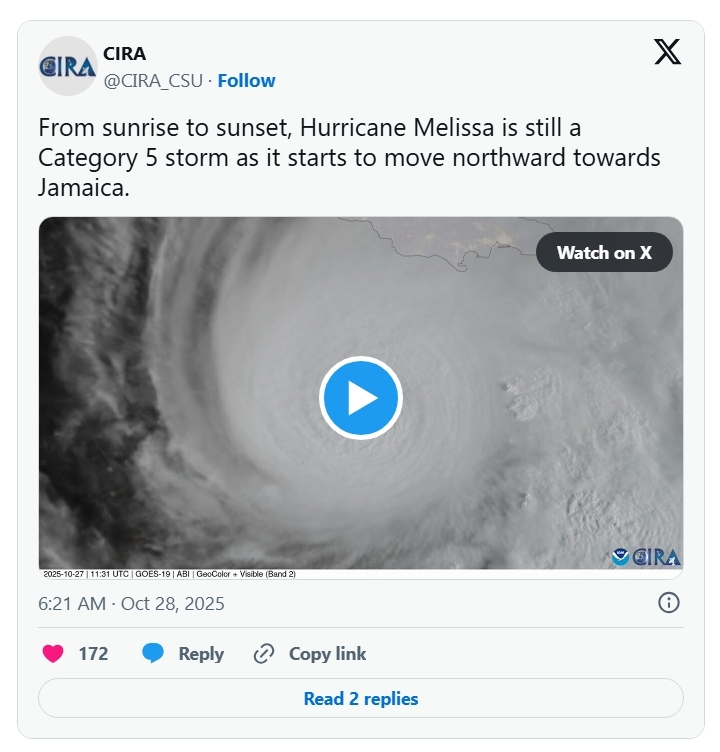Follow the CIRA_CSU account

point(246,80)
